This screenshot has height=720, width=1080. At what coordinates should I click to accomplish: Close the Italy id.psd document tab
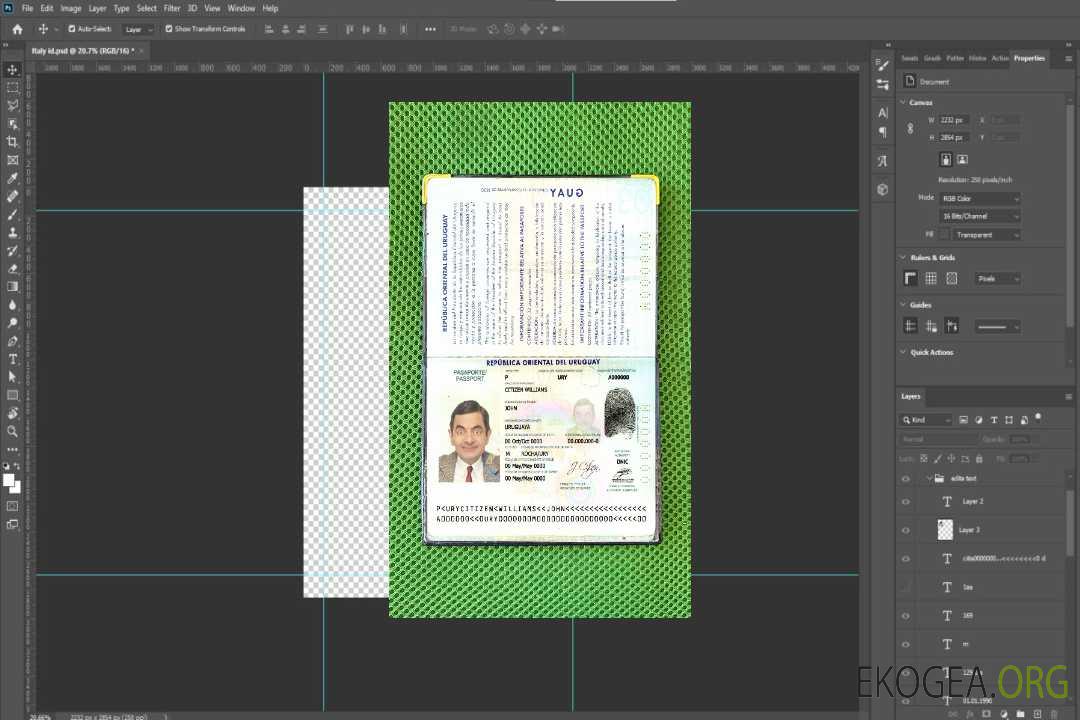(142, 50)
